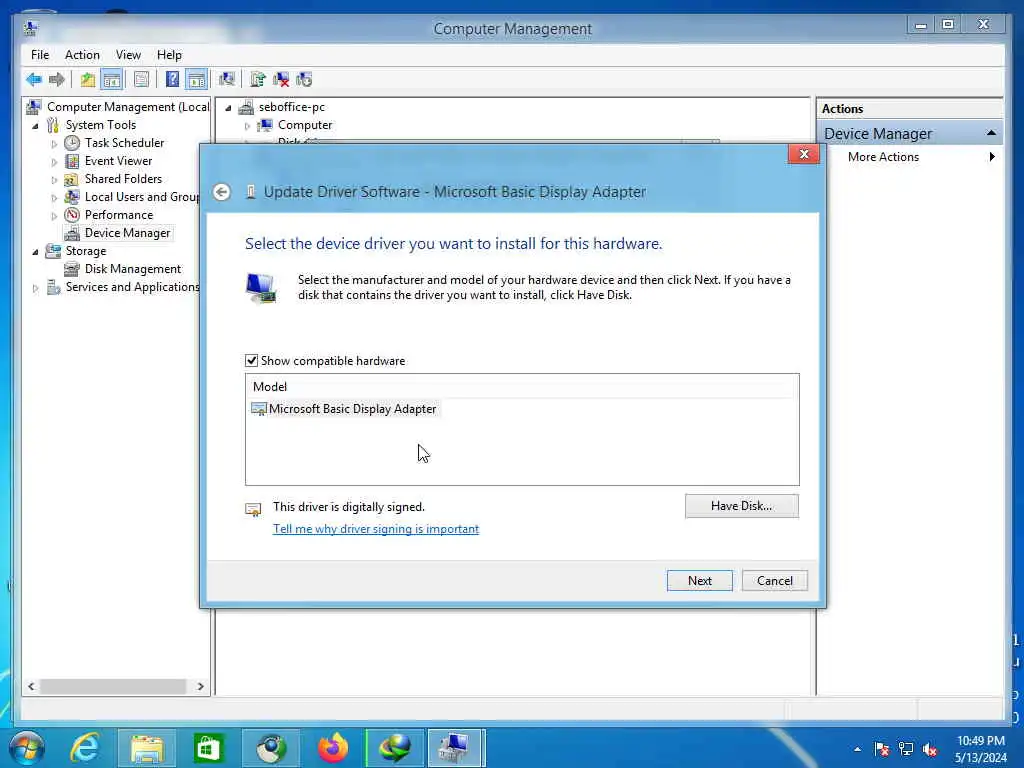Click the blue Back arrow in the toolbar
The height and width of the screenshot is (768, 1024).
click(x=34, y=80)
